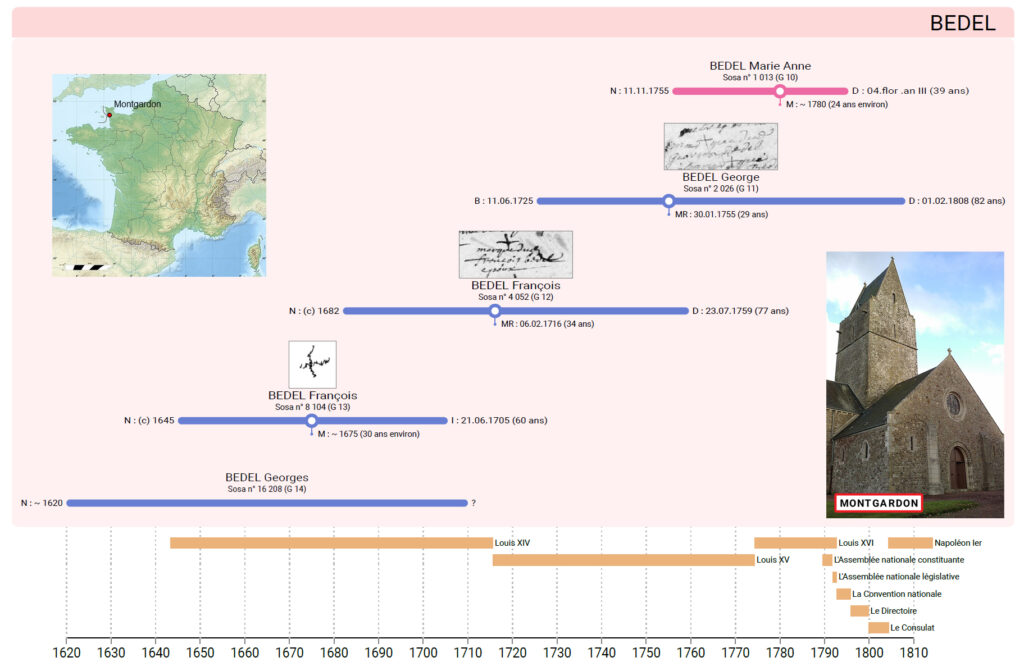This screenshot has width=1024, height=671.
Task: Click the Louis XVI reign bar
Action: [795, 543]
